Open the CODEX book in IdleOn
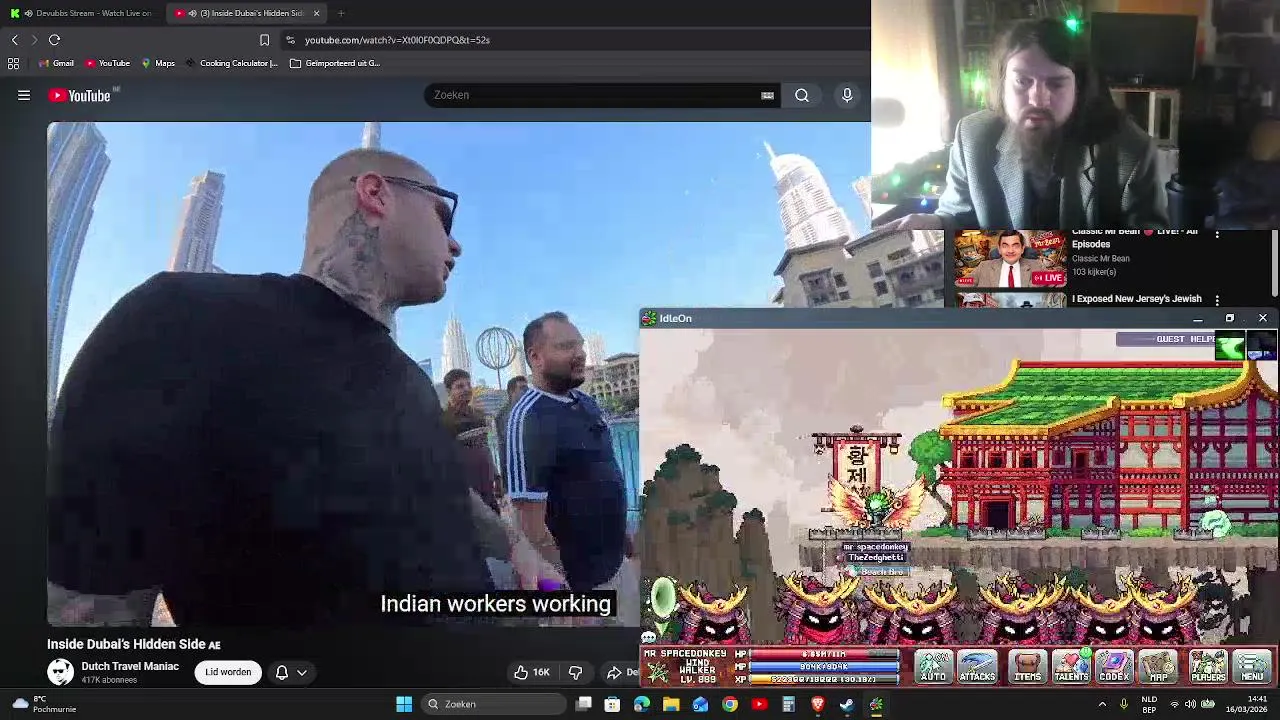This screenshot has width=1280, height=720. click(x=1114, y=666)
